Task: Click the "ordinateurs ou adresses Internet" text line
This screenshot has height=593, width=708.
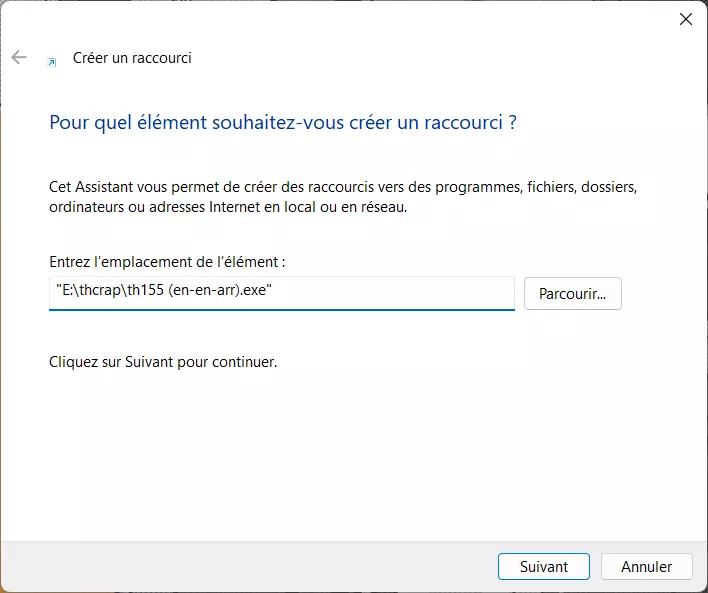Action: (229, 207)
